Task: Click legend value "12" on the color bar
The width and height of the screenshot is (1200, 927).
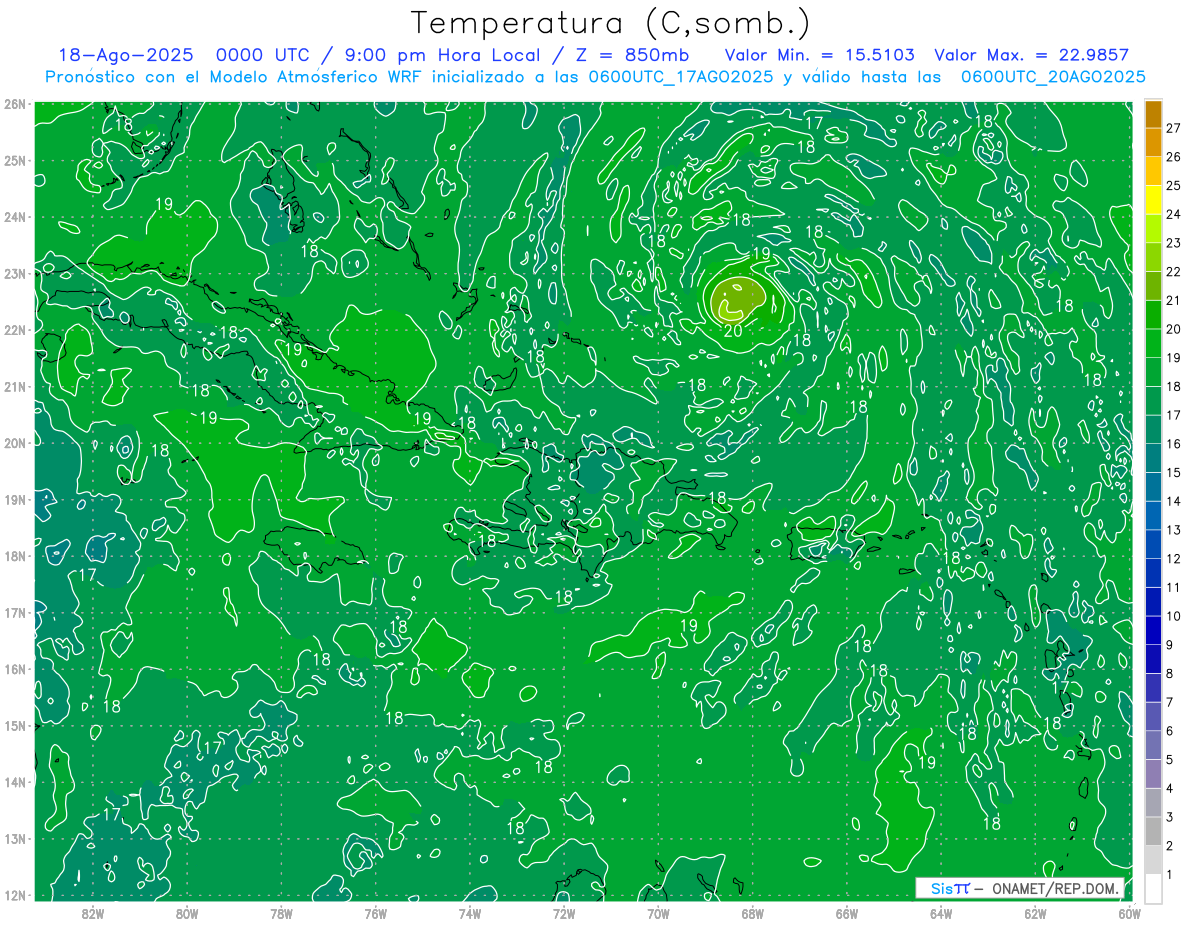Action: [x=1174, y=559]
